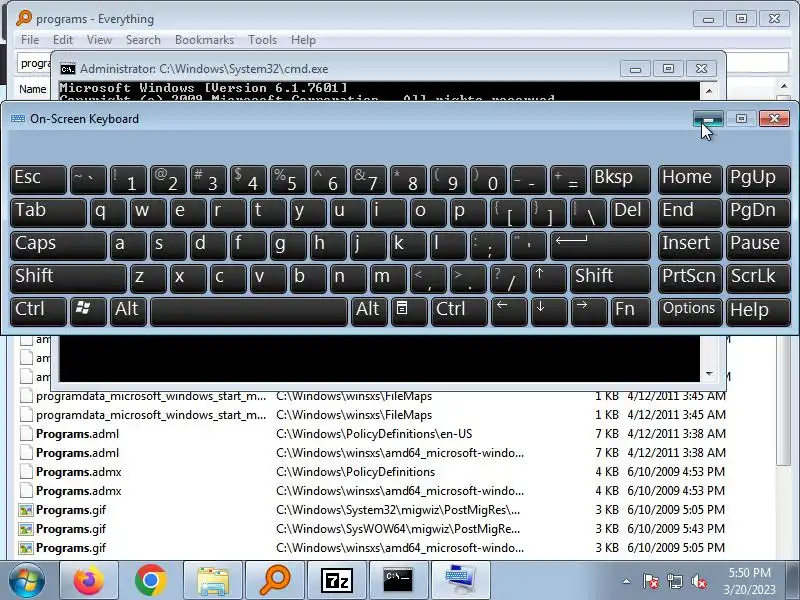Launch Firefox from the taskbar

[89, 580]
